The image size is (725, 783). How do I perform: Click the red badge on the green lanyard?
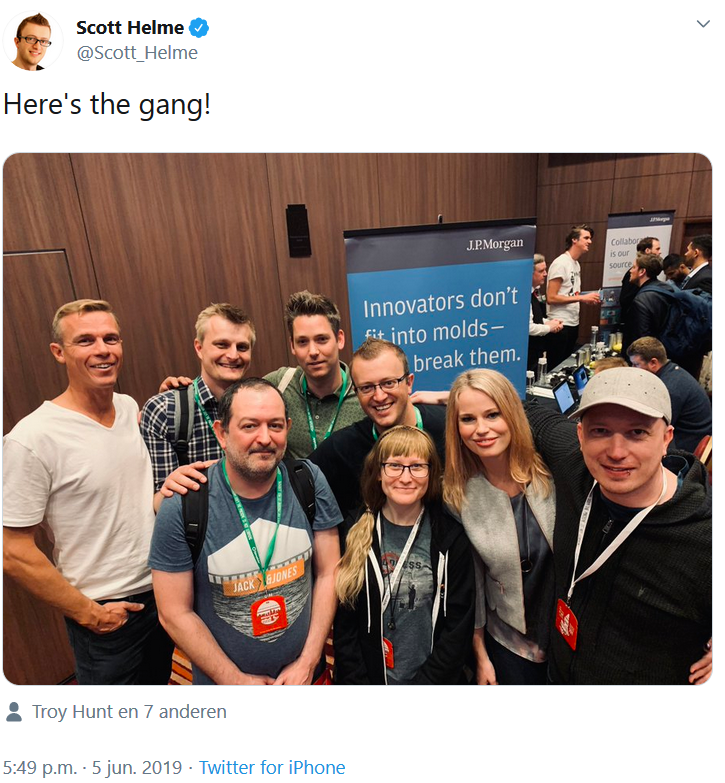[269, 616]
